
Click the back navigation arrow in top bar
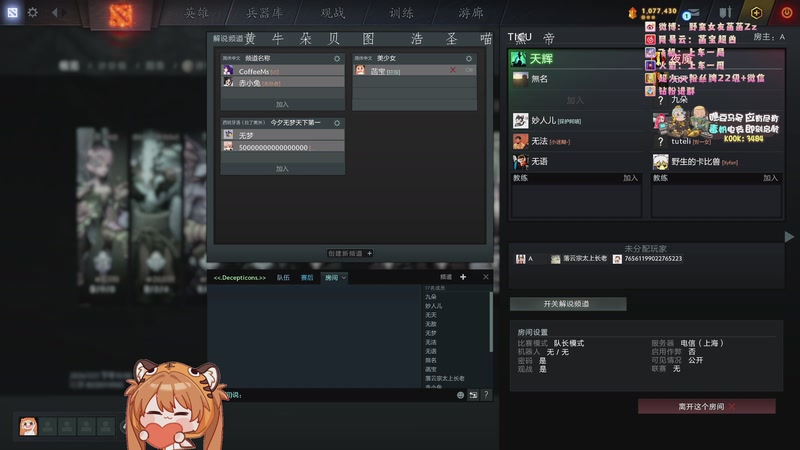point(54,12)
